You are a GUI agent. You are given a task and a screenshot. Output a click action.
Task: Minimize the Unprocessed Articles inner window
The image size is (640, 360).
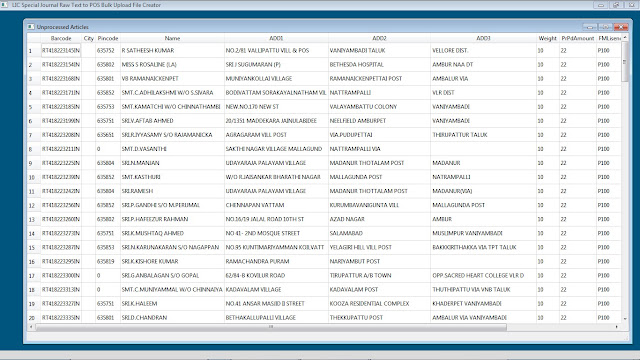(x=589, y=27)
